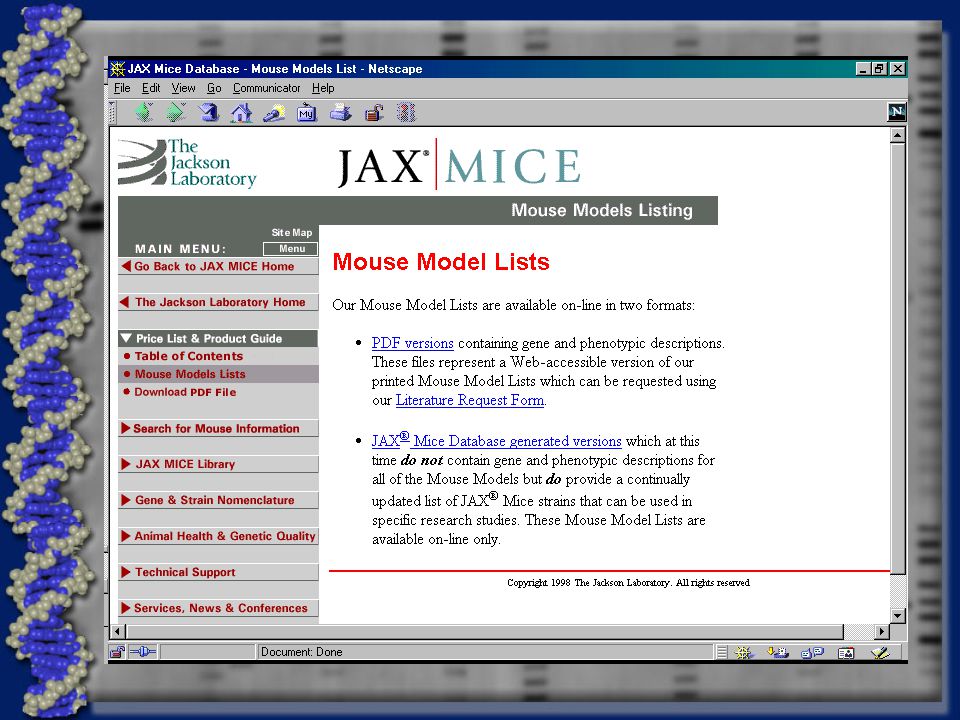960x720 pixels.
Task: Click horizontal scrollbar left arrow
Action: [x=118, y=631]
